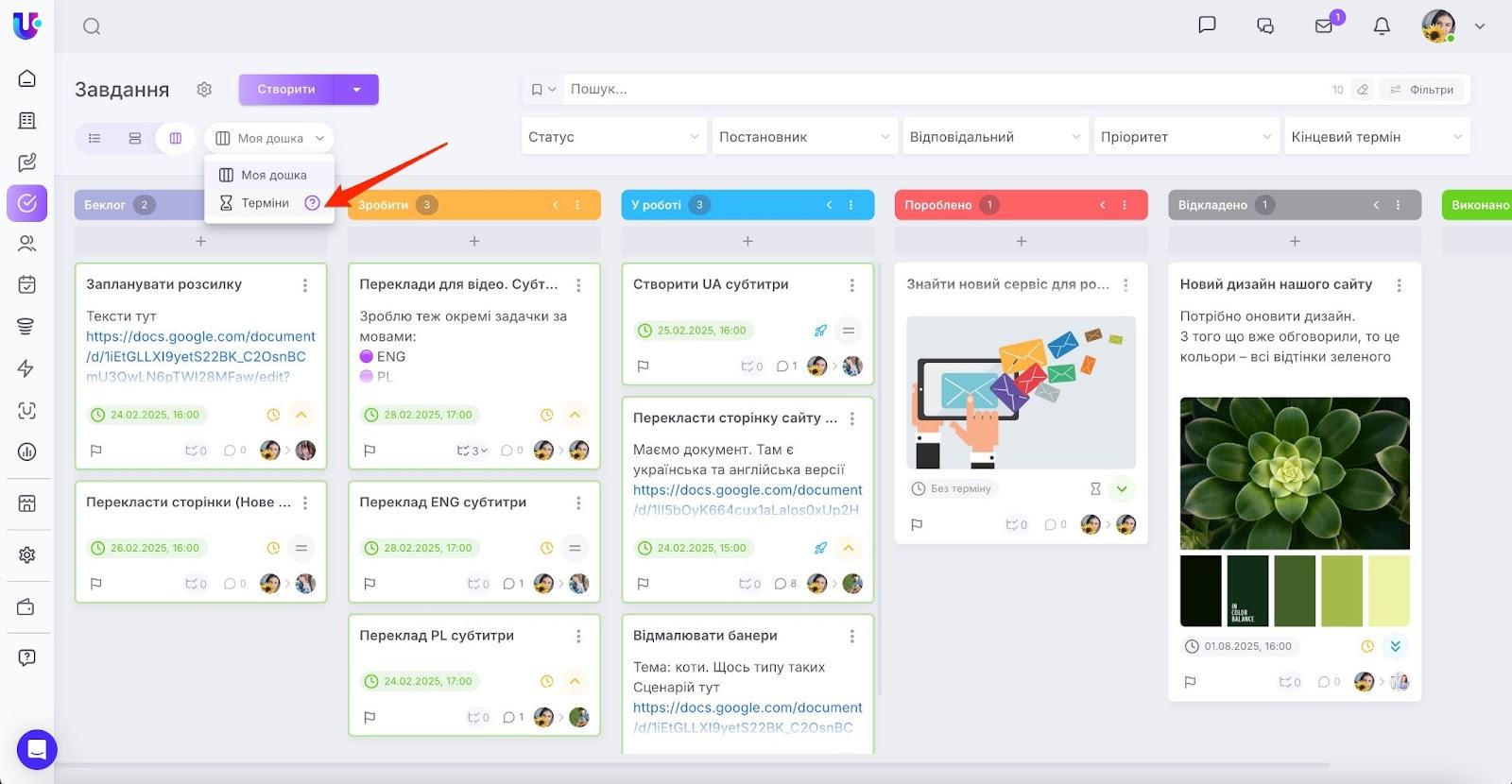1512x784 pixels.
Task: Select Моя дошка in the dropdown menu
Action: pos(269,175)
